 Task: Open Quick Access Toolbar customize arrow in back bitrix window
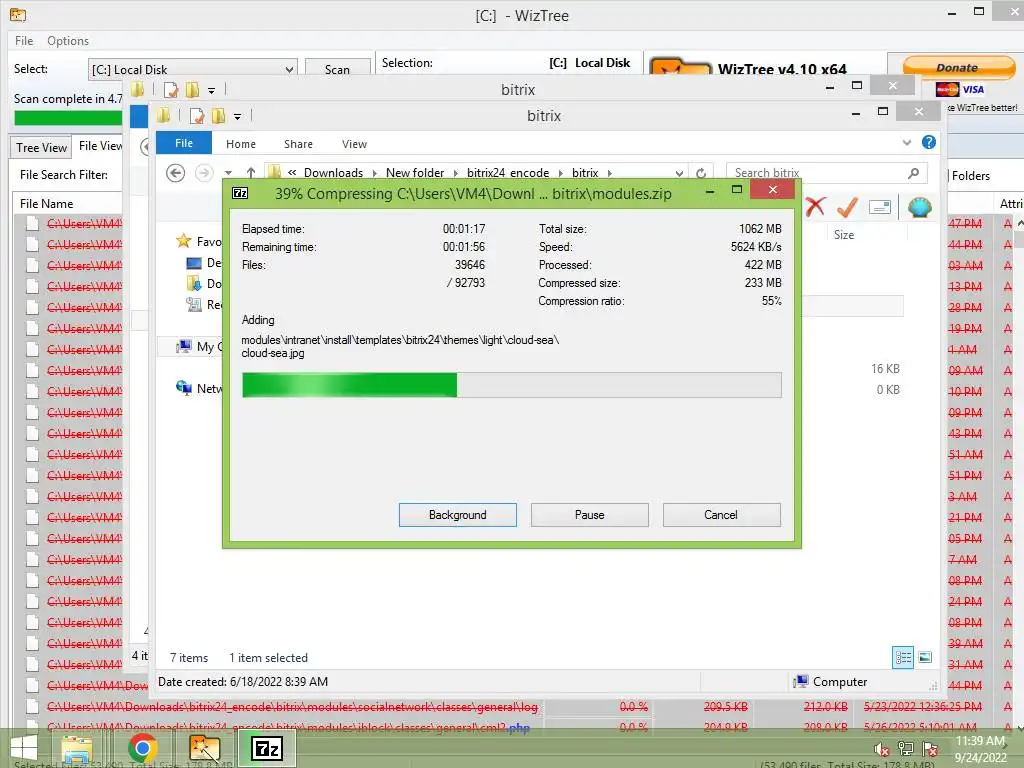coord(212,90)
